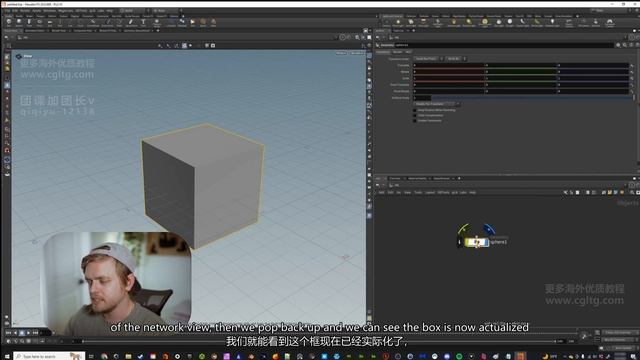Click the Translate X input field
The width and height of the screenshot is (640, 360).
[448, 65]
